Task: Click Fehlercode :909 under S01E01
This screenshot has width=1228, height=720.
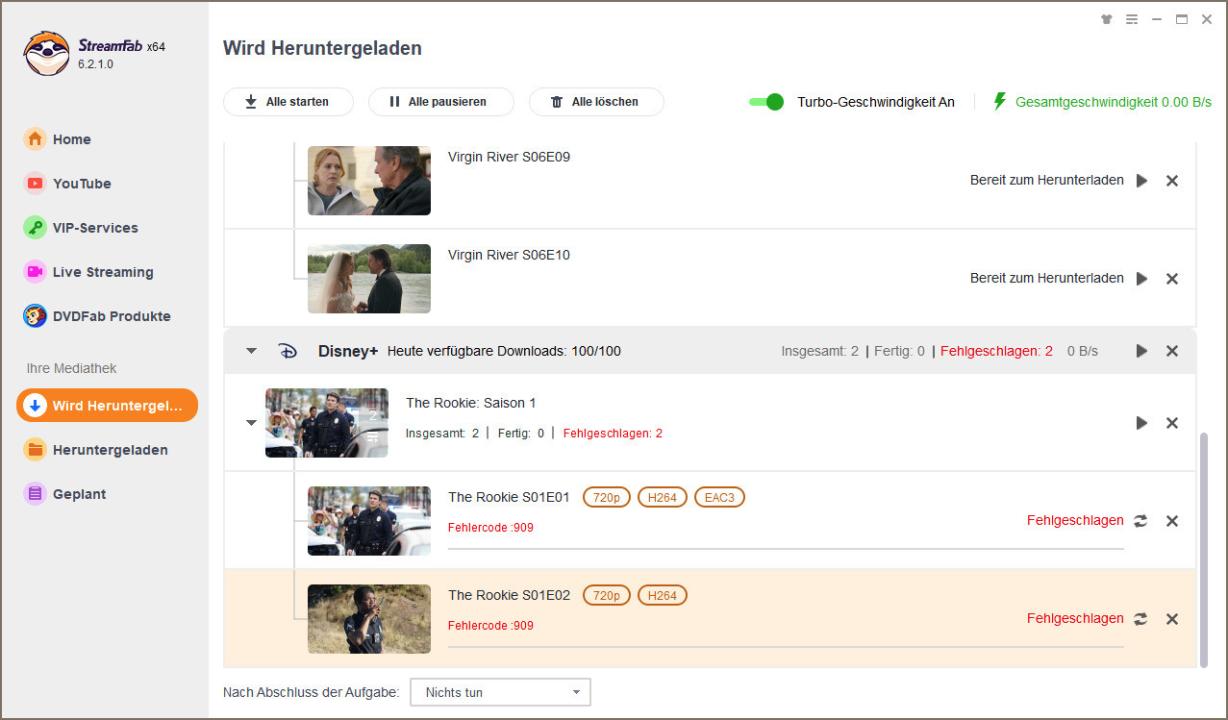Action: 491,527
